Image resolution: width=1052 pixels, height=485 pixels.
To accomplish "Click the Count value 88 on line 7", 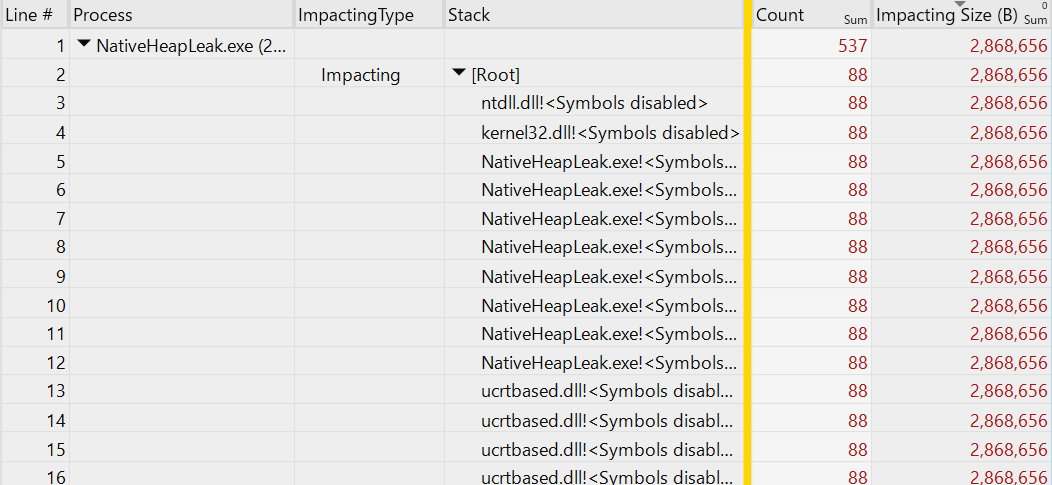I will click(857, 218).
